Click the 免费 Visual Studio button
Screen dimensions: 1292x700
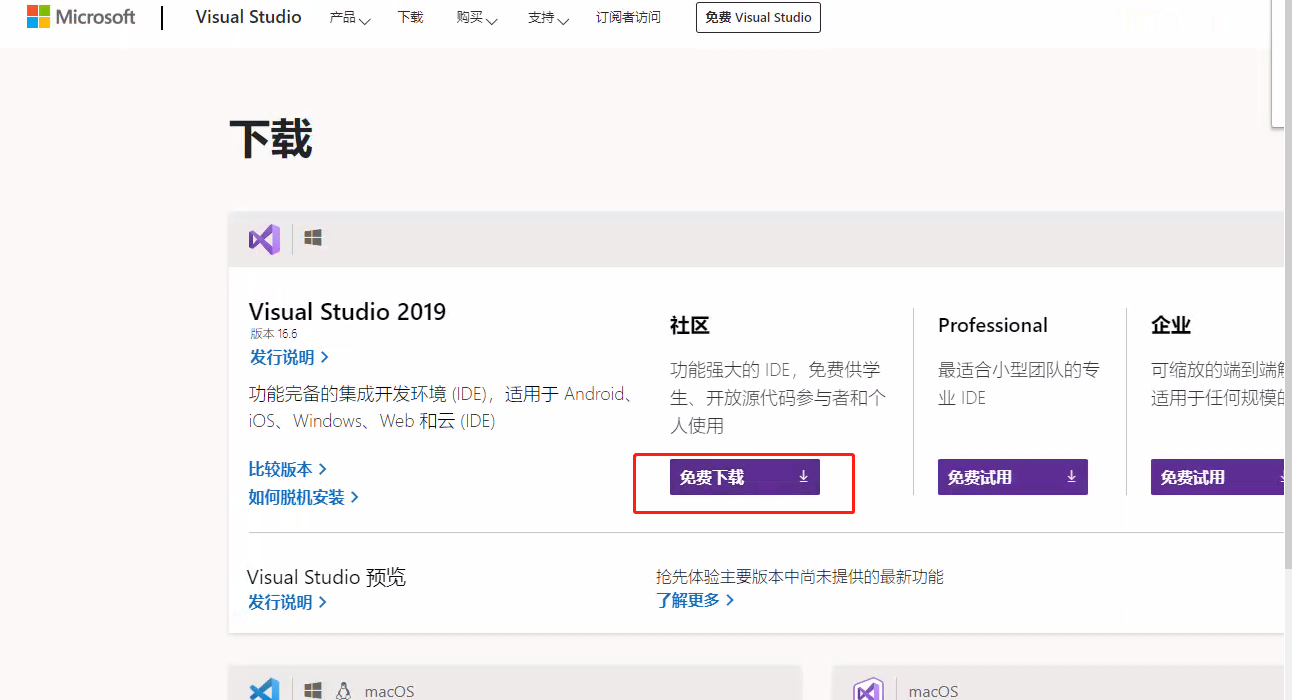(x=758, y=18)
